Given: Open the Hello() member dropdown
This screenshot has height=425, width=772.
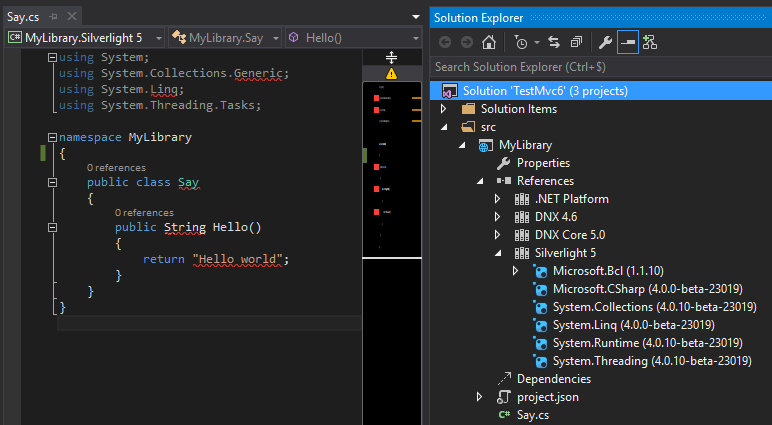Looking at the screenshot, I should [x=354, y=38].
